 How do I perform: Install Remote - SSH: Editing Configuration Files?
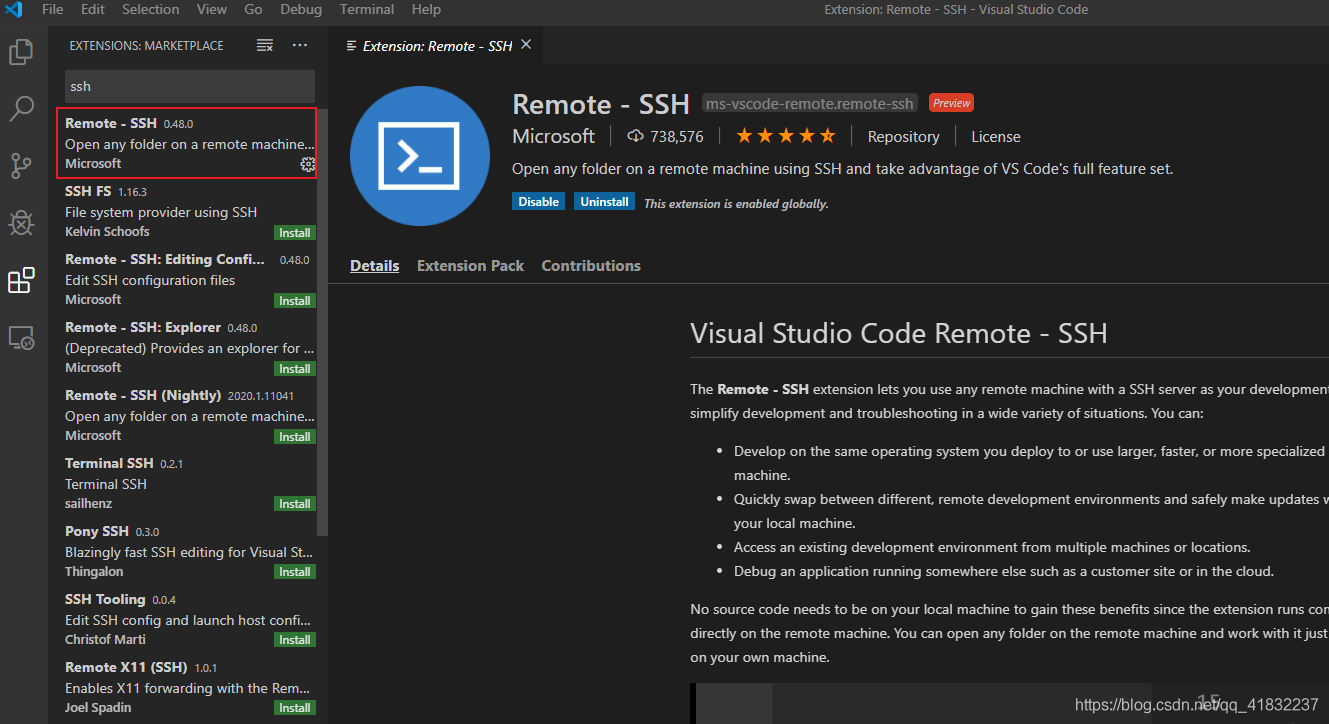295,301
